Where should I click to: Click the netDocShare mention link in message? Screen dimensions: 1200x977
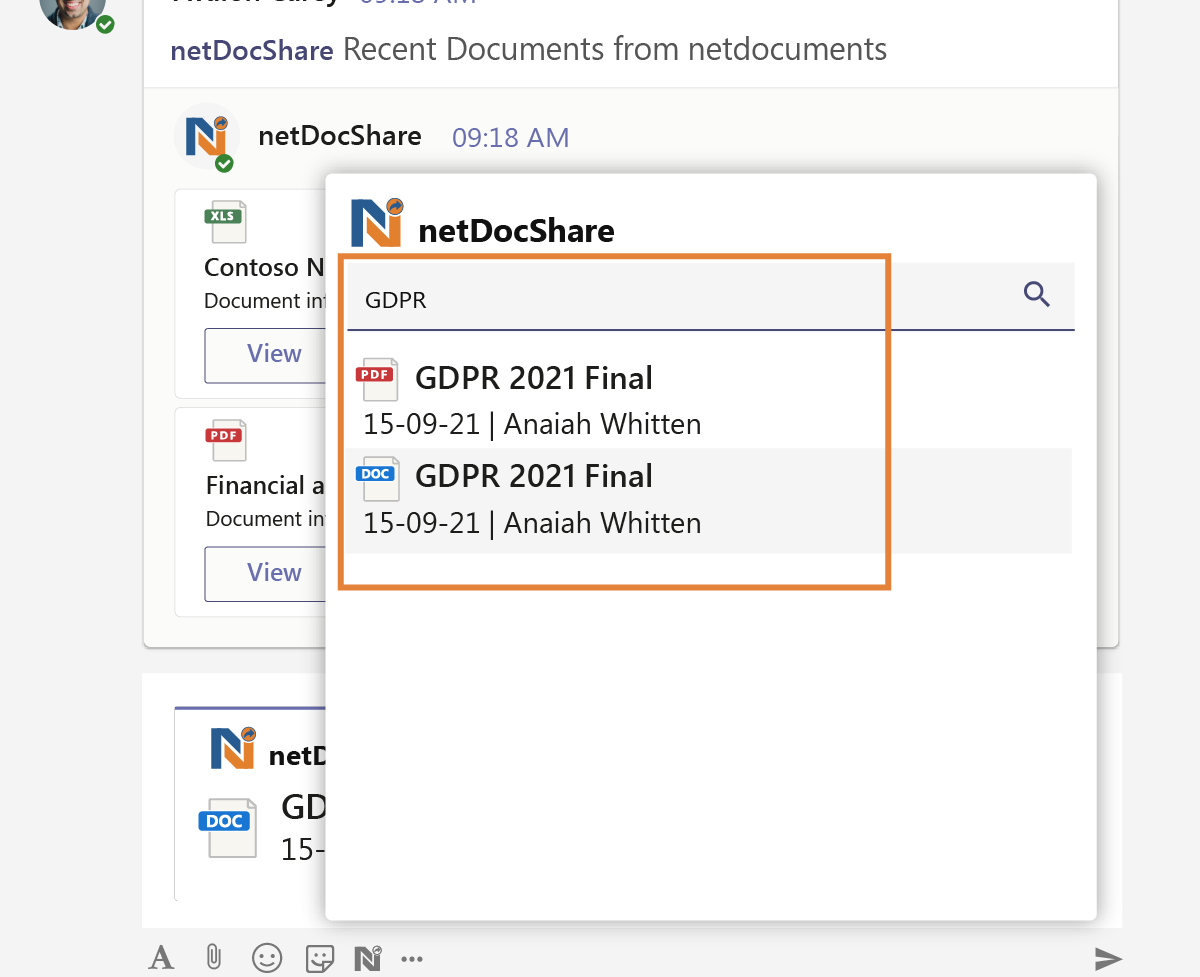tap(253, 49)
